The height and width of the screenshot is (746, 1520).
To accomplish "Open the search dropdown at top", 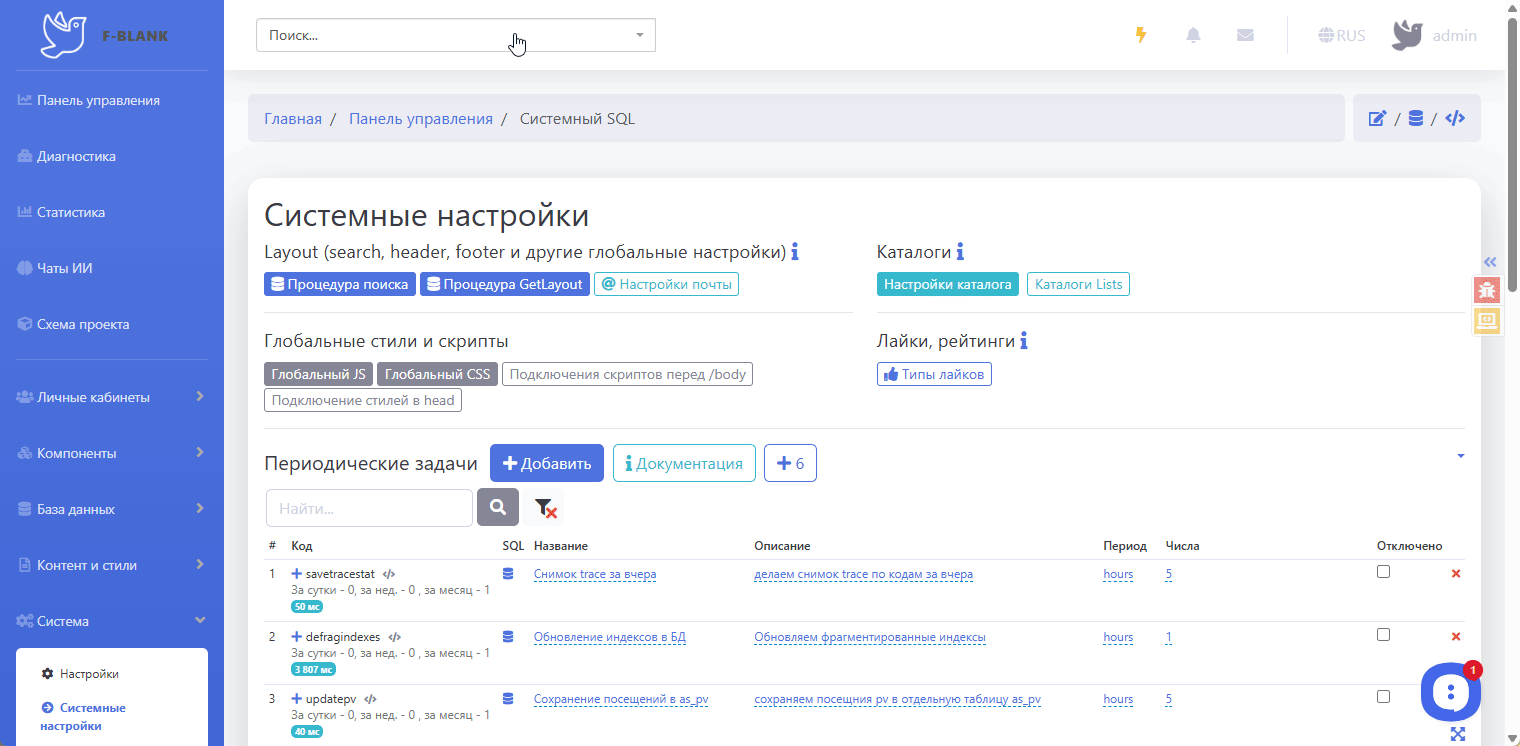I will tap(455, 35).
